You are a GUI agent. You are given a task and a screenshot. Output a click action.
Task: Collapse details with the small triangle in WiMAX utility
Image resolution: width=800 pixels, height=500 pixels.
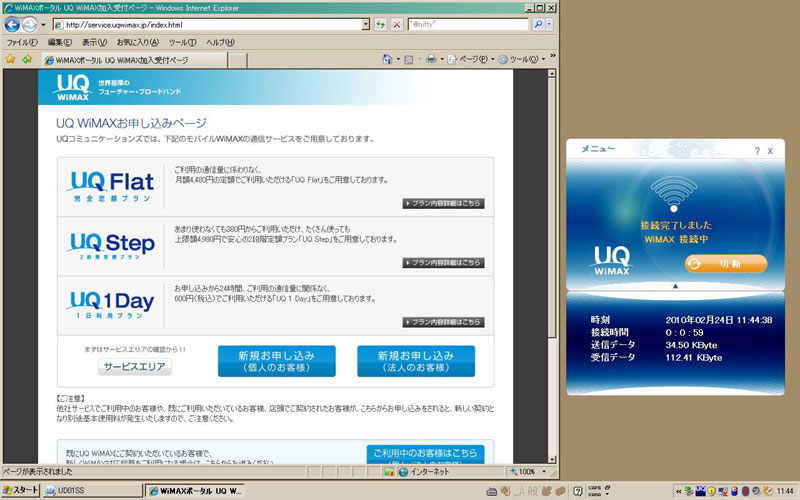[x=675, y=286]
